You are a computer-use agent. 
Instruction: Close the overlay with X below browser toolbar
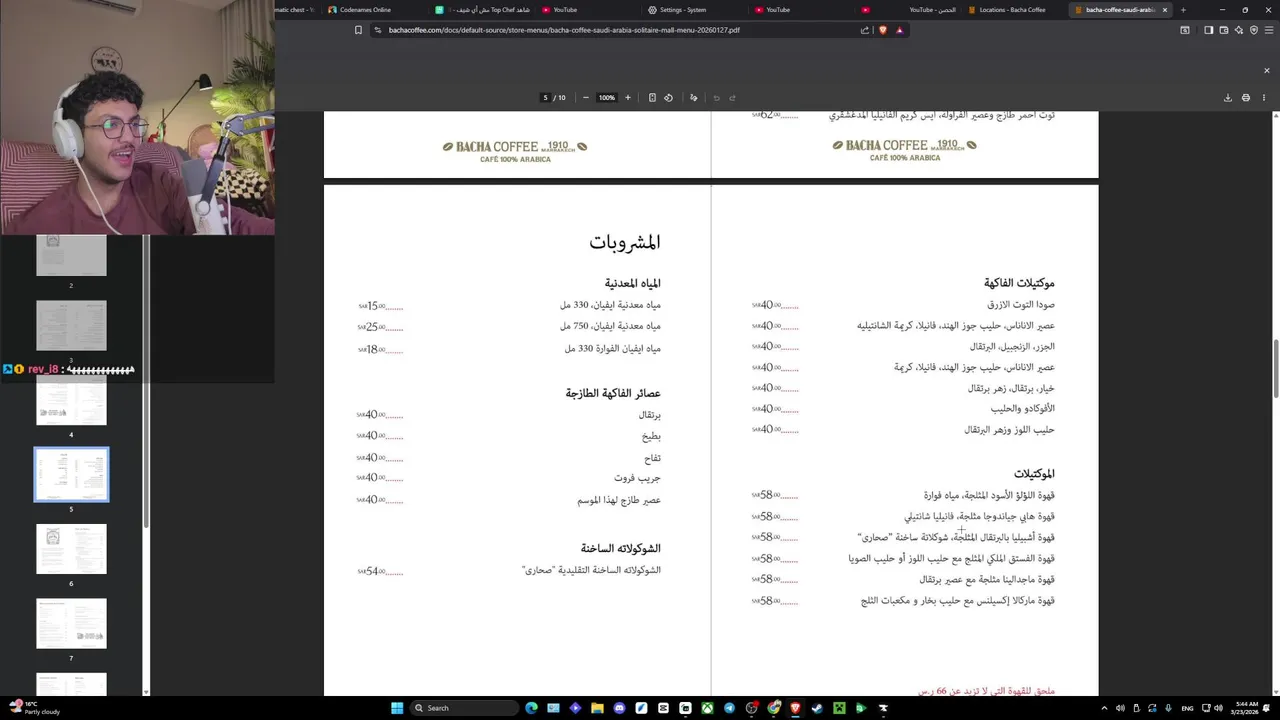click(1267, 70)
